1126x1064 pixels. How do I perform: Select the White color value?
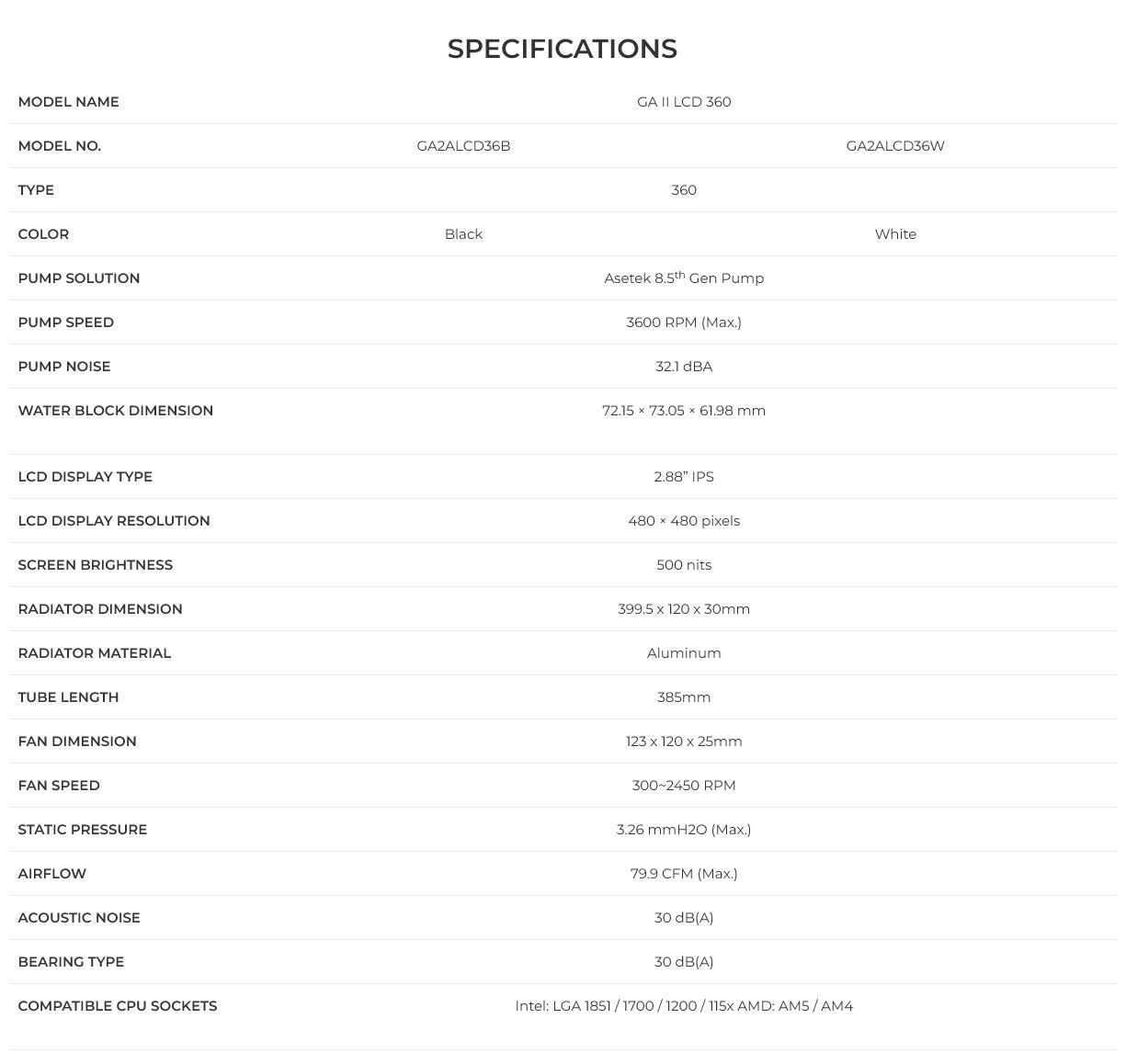coord(895,234)
